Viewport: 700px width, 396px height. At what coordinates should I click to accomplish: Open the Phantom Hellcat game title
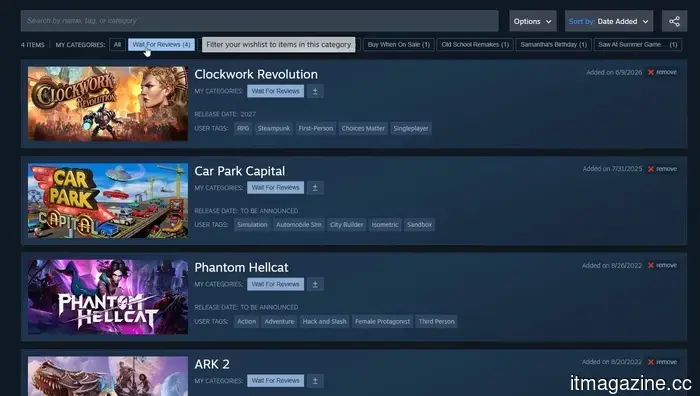(x=241, y=267)
